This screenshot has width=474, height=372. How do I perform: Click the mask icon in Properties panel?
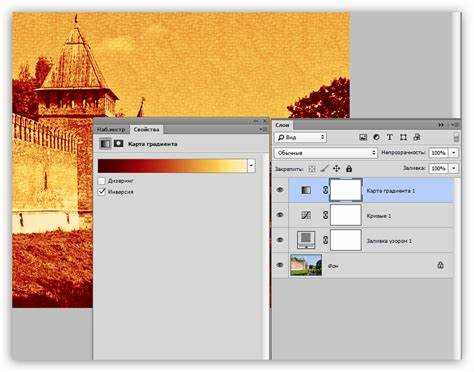point(118,144)
